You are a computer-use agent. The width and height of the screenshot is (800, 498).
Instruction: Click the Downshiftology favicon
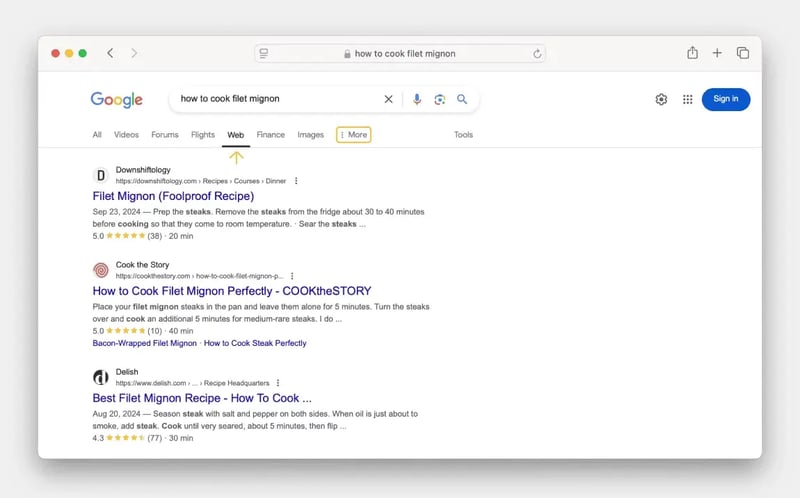101,176
